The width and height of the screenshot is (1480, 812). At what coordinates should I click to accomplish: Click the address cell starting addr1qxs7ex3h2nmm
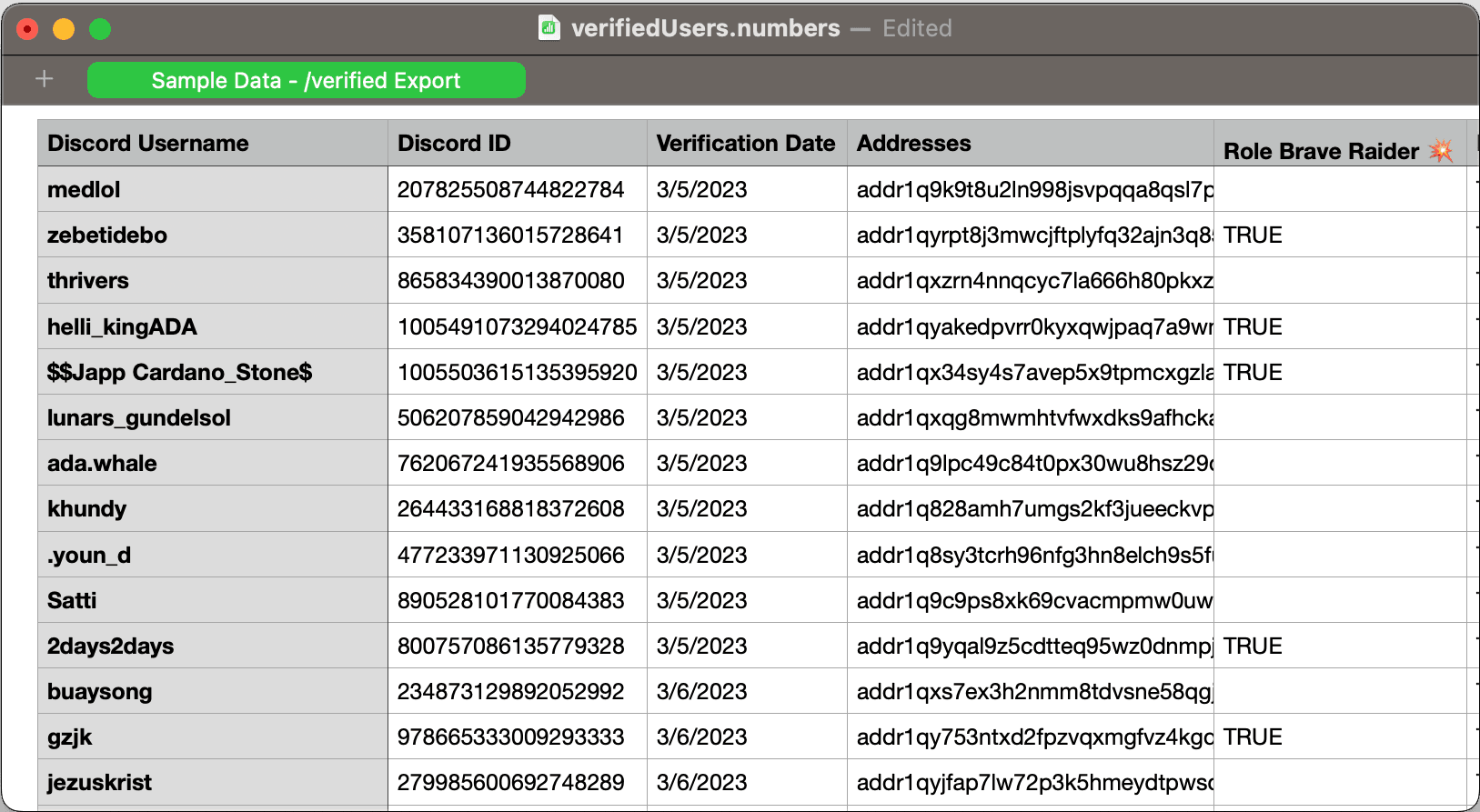point(1031,691)
